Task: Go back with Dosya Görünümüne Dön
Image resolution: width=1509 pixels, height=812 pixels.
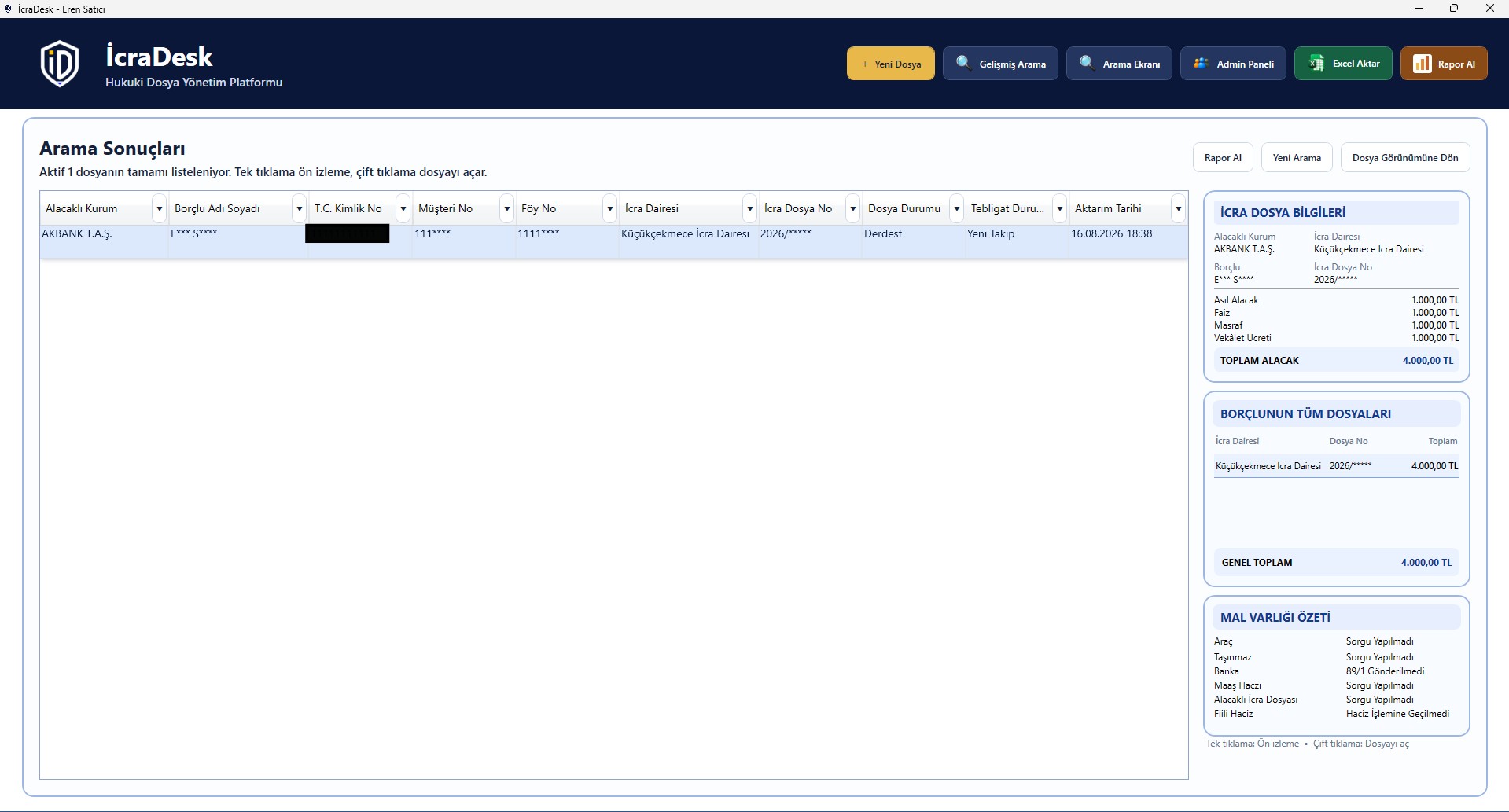Action: pos(1405,157)
